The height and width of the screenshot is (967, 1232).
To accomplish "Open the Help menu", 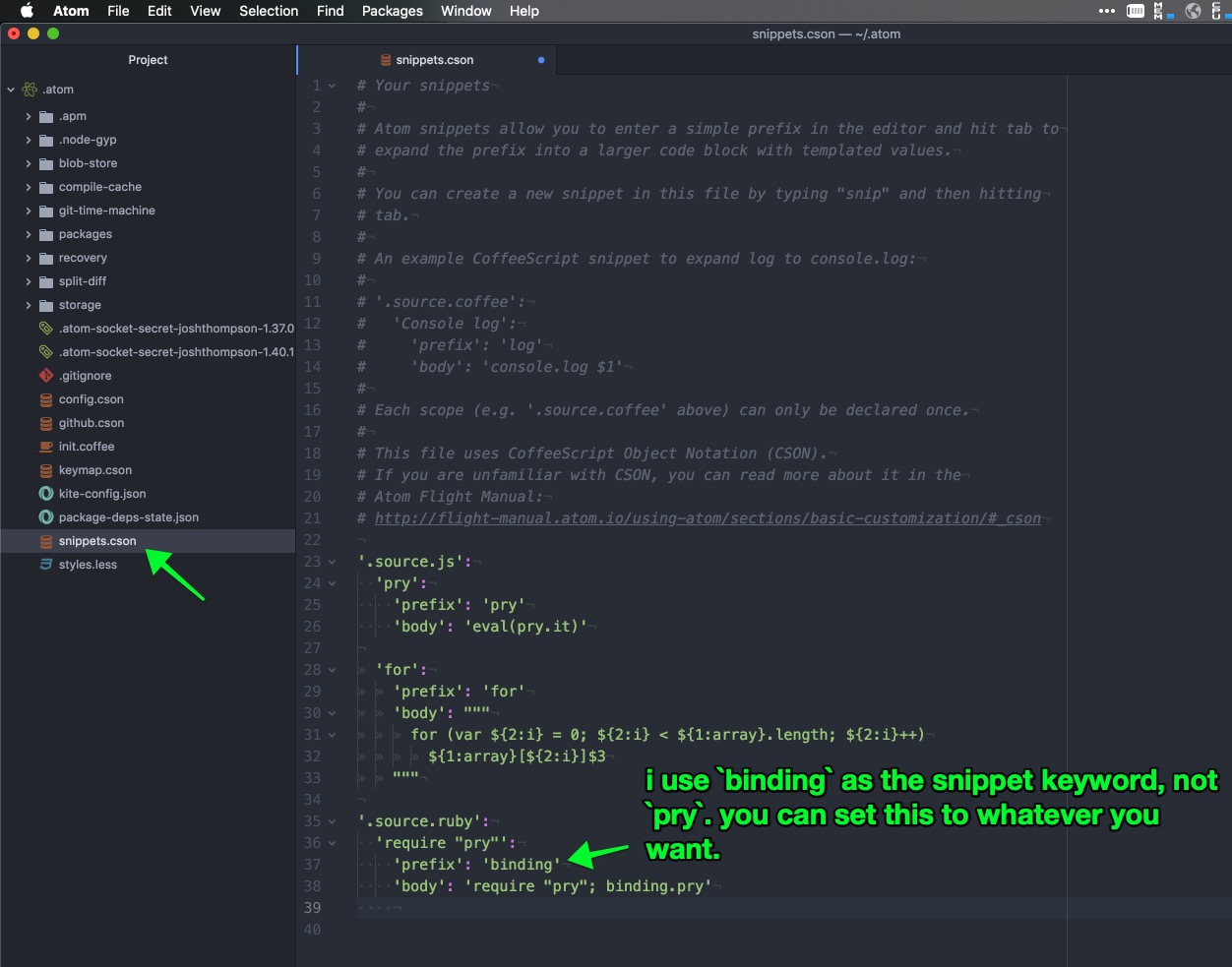I will point(524,11).
